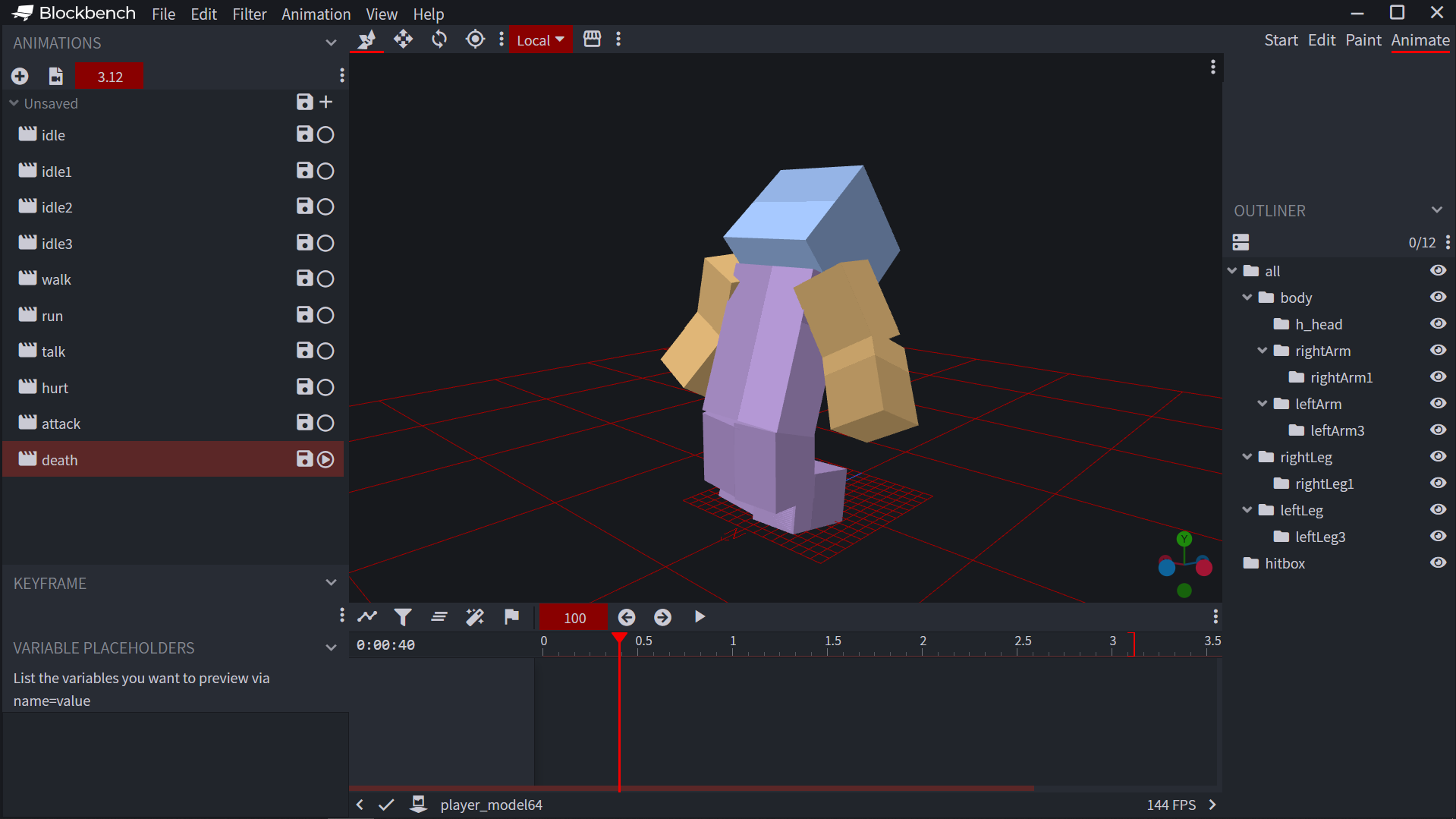Click the timeline keyframe filter icon
This screenshot has height=819, width=1456.
(x=403, y=617)
